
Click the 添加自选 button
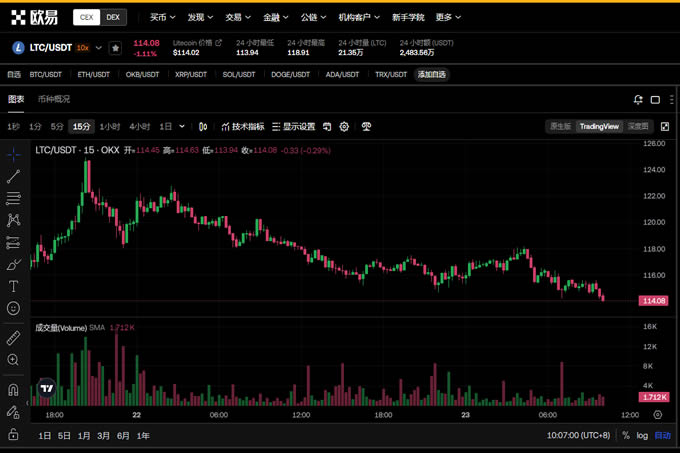coord(432,74)
